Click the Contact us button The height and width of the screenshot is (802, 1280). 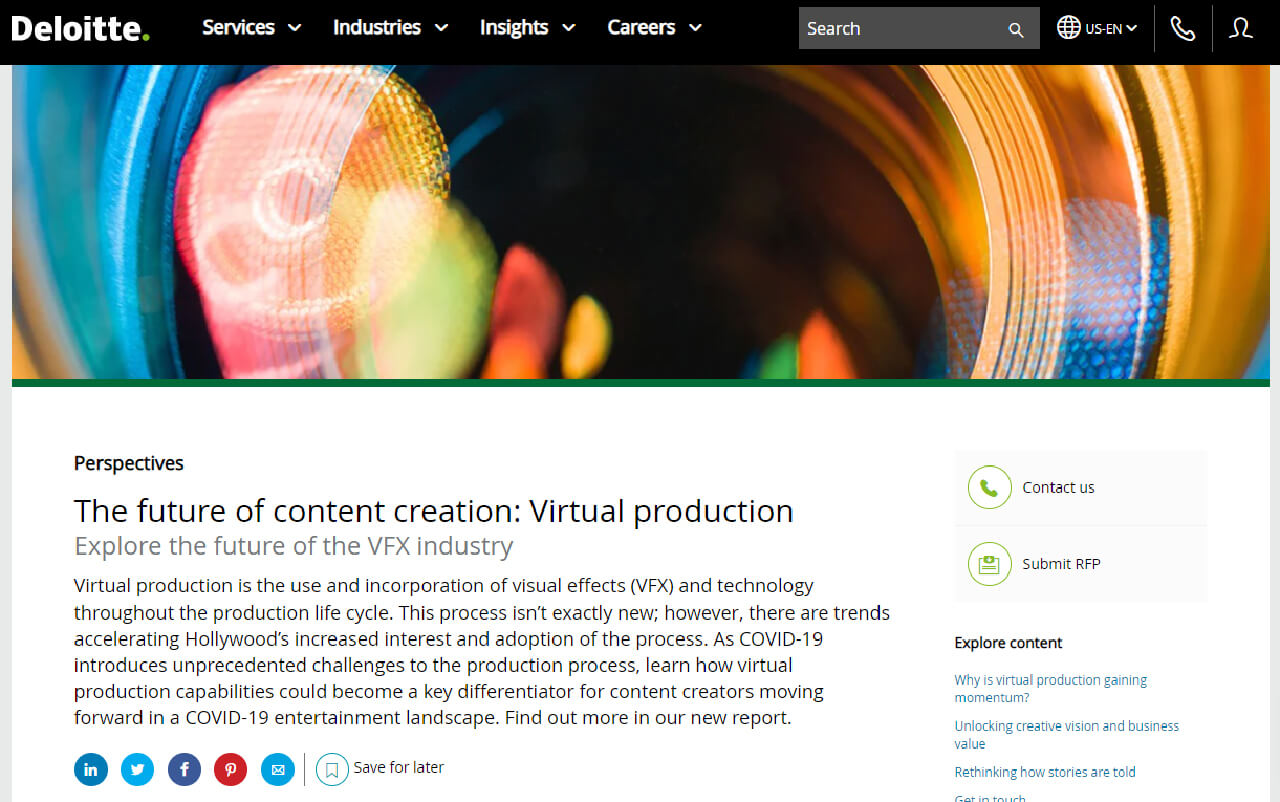coord(1058,488)
